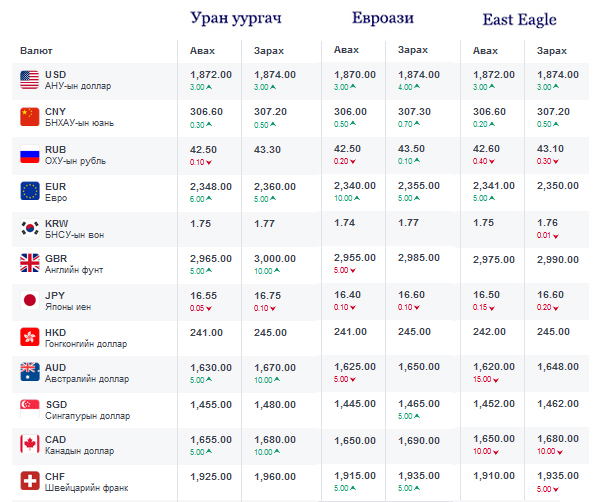
Task: Click the USD American flag icon
Action: tap(29, 80)
